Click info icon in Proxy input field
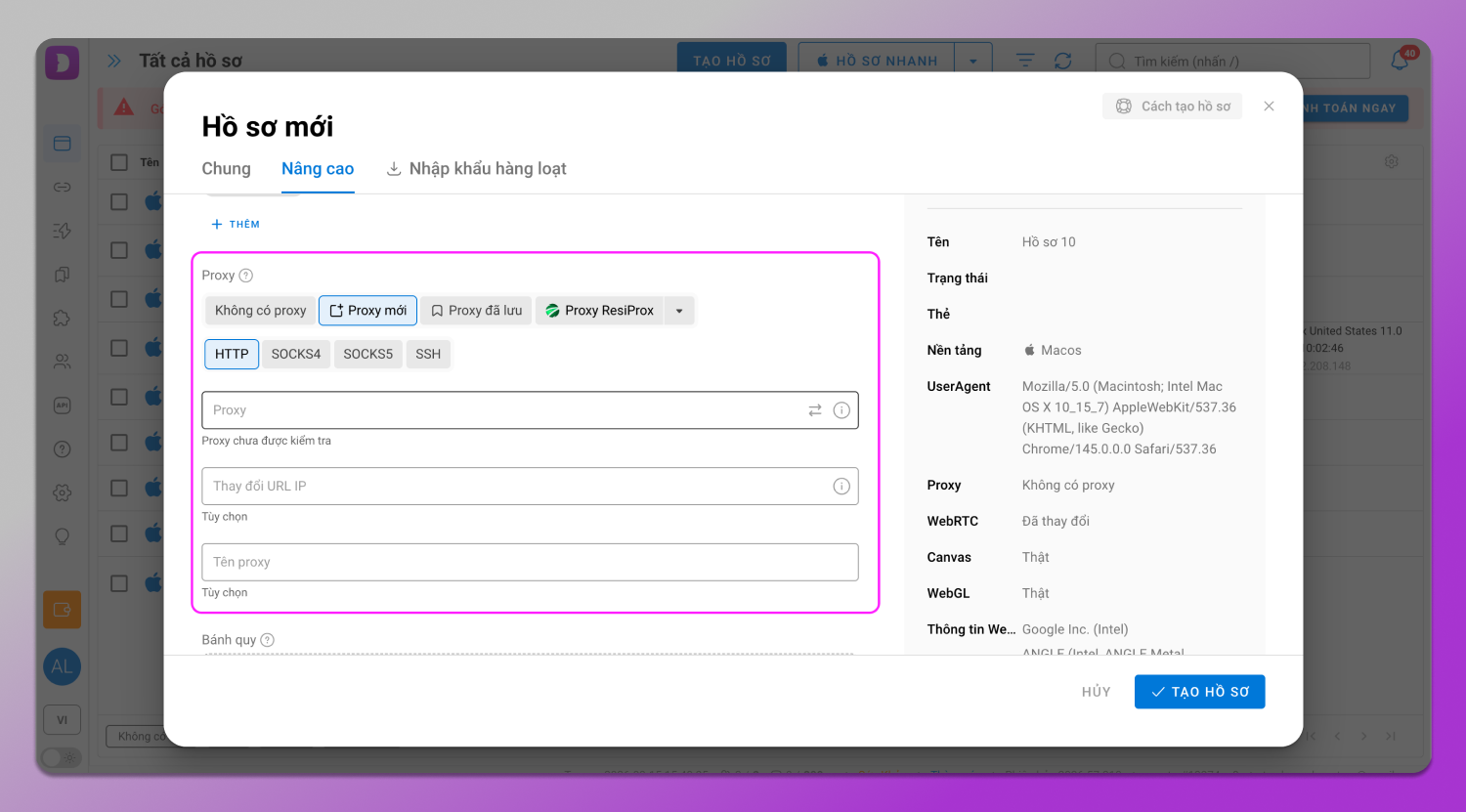This screenshot has height=812, width=1466. [x=841, y=410]
